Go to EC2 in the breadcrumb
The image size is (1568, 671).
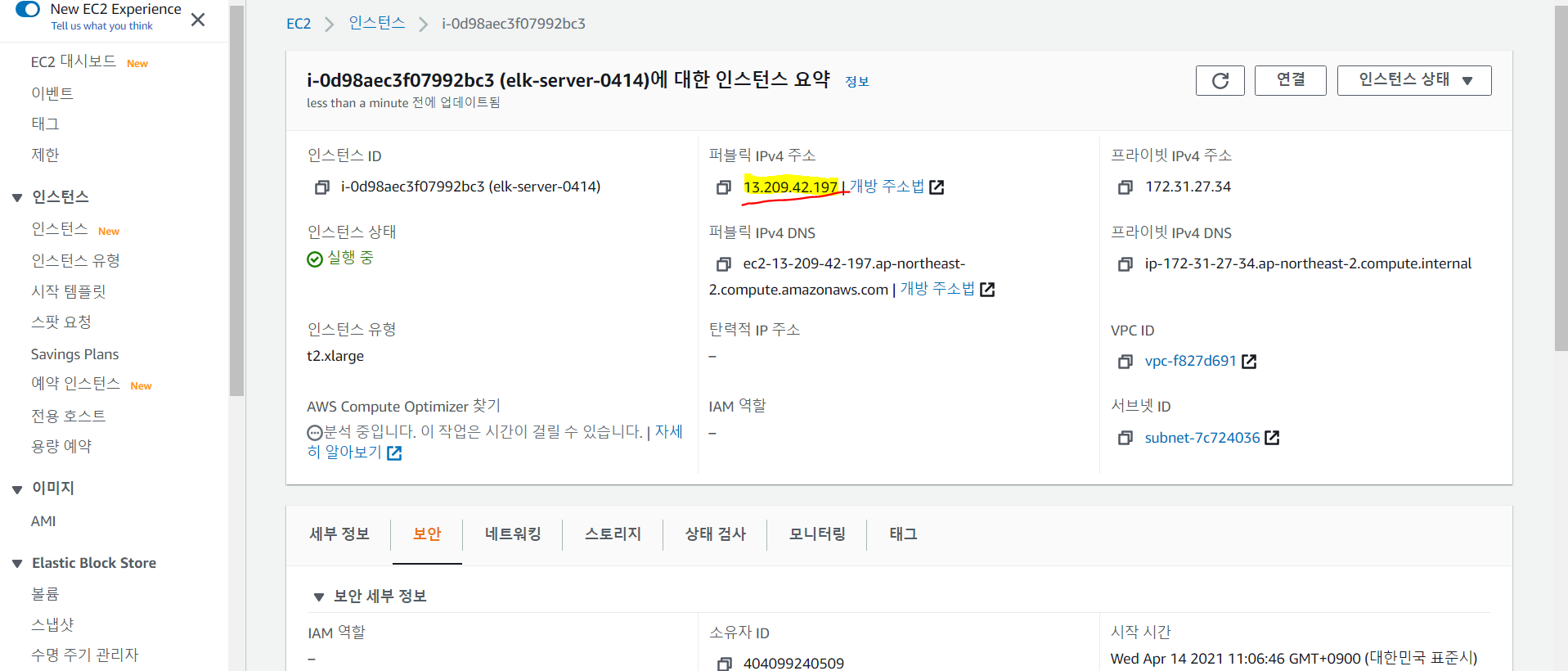(299, 24)
